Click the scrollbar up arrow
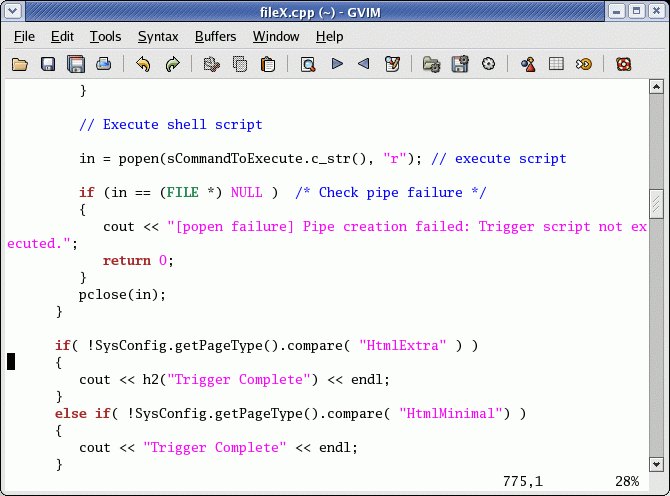The height and width of the screenshot is (496, 670). 656,87
